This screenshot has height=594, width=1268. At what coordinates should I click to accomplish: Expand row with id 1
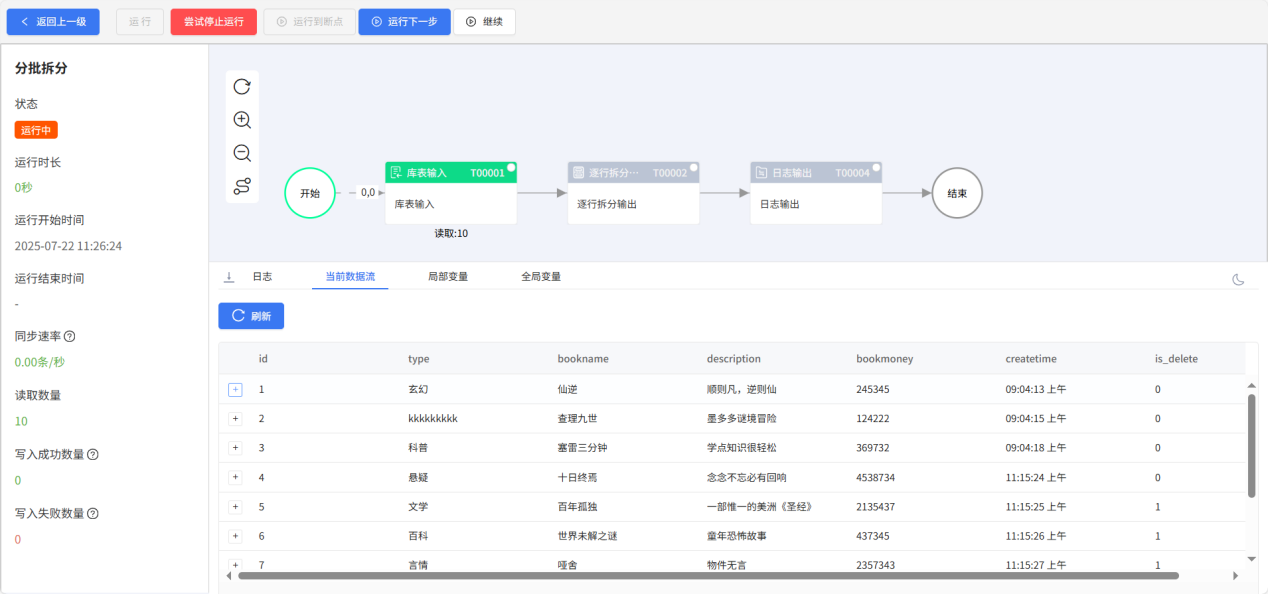(x=236, y=389)
